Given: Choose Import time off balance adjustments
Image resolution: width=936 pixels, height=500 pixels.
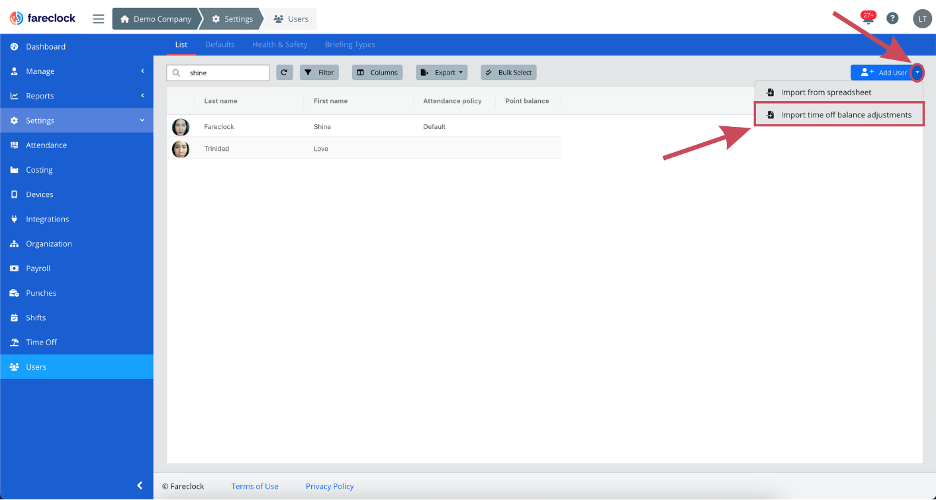Looking at the screenshot, I should click(839, 115).
